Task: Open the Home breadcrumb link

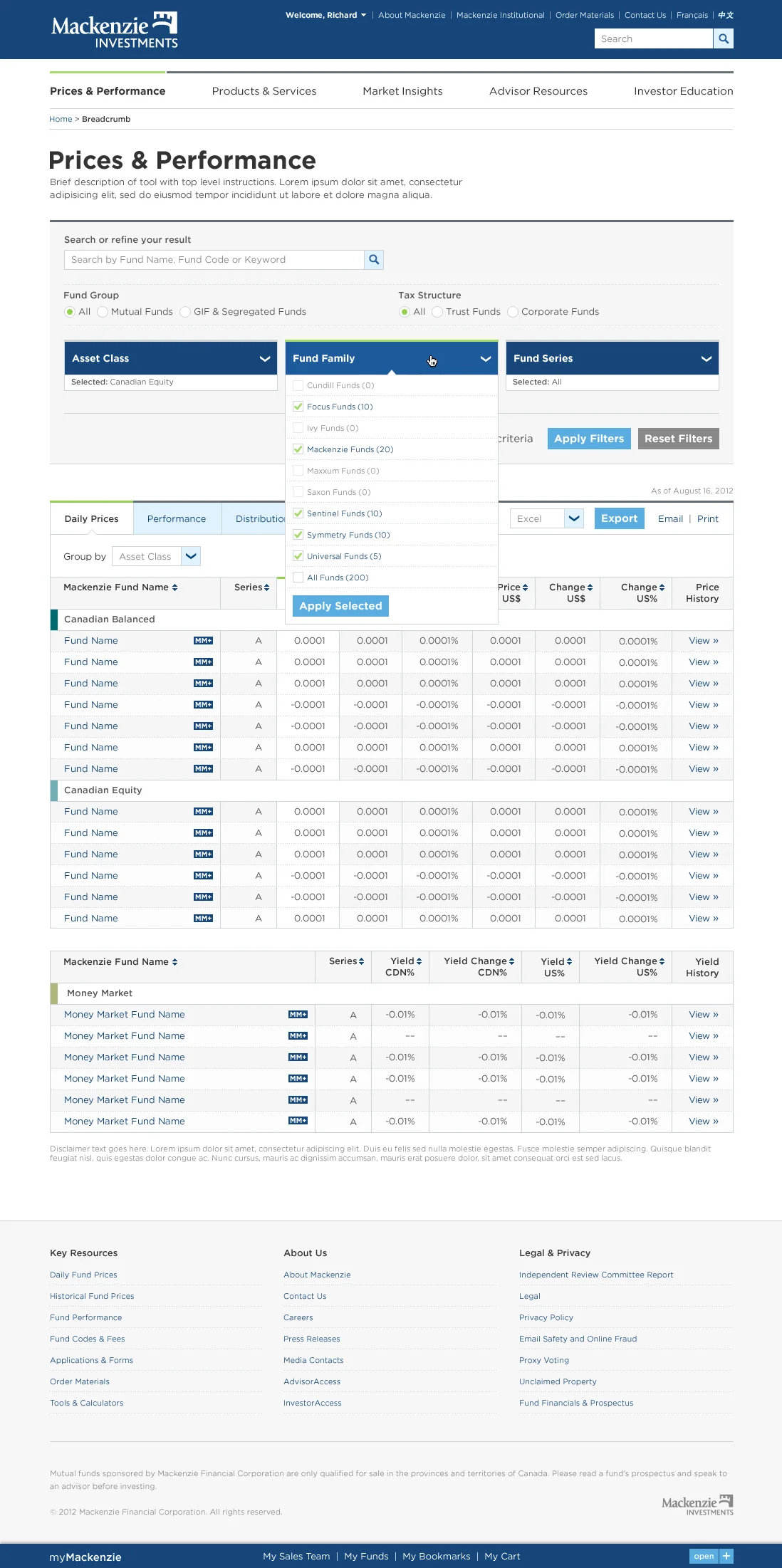Action: [61, 120]
